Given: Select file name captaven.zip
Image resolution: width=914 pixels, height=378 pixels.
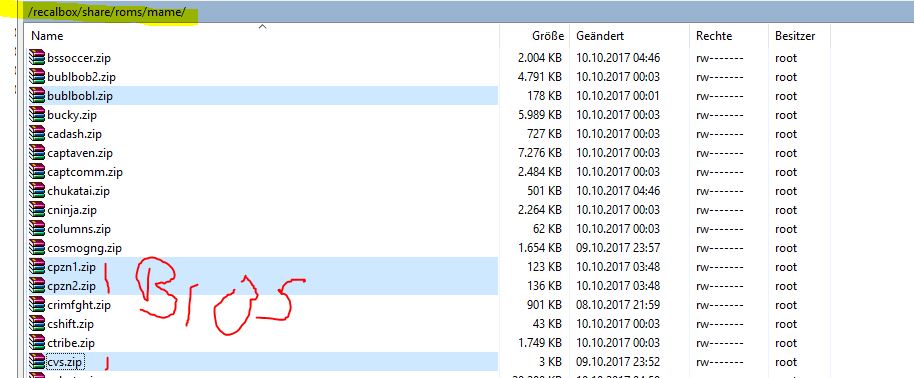Looking at the screenshot, I should (80, 153).
